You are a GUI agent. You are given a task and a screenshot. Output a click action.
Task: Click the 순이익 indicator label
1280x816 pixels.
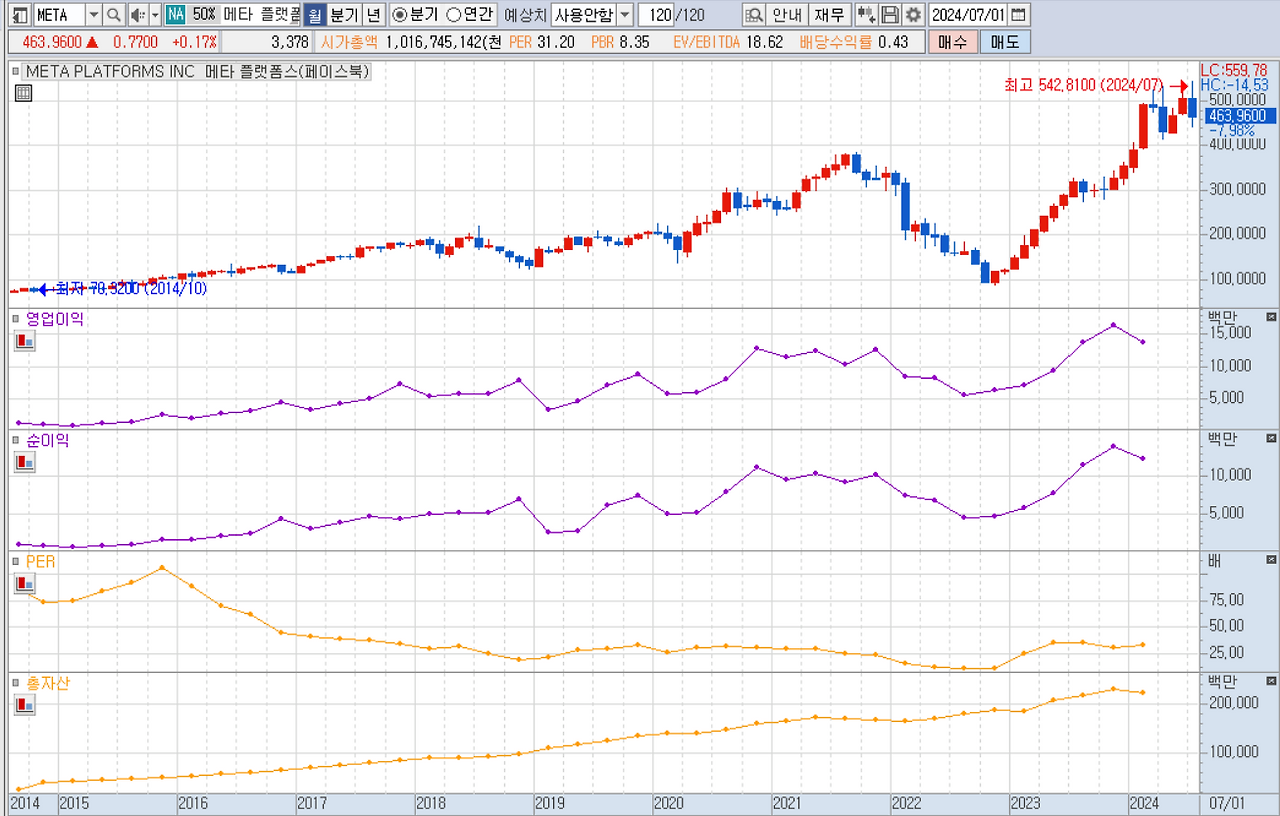tap(48, 440)
